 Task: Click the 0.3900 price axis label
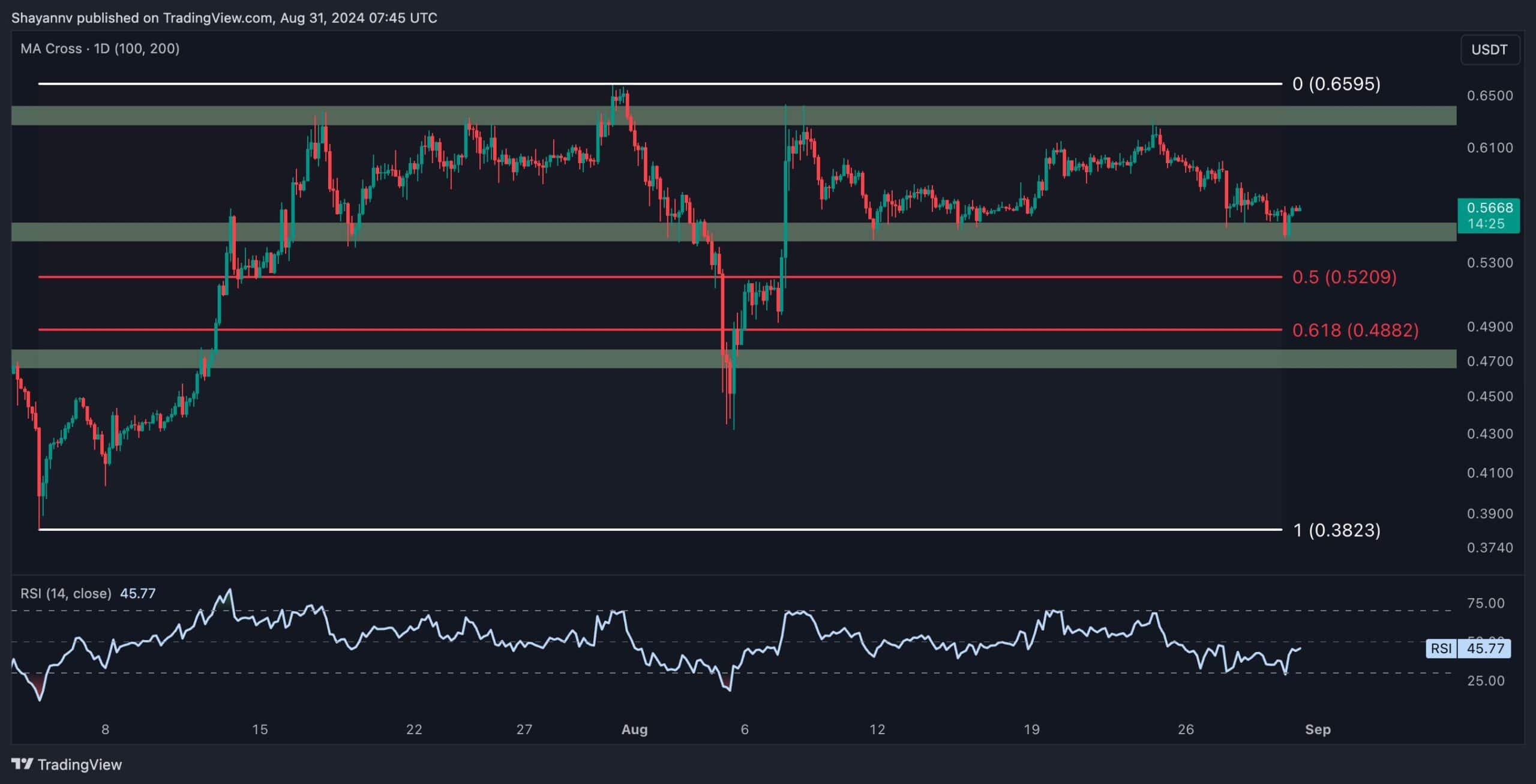click(x=1490, y=513)
